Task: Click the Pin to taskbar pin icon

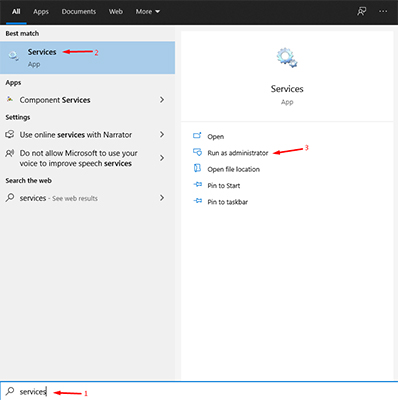Action: click(198, 201)
